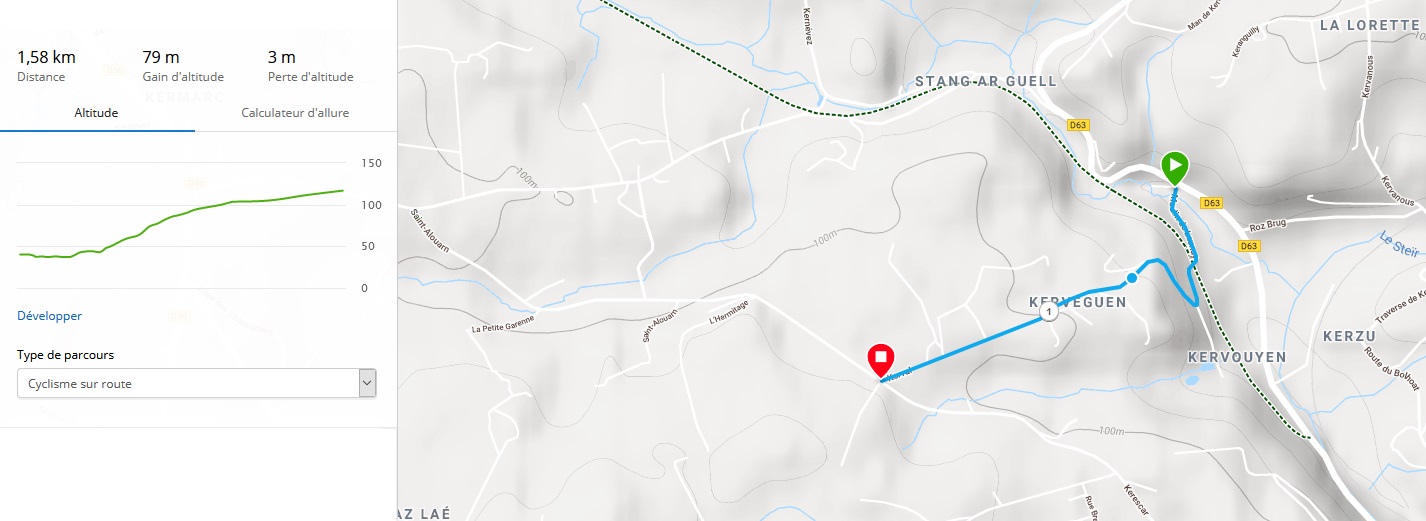Click the top D63 road sign
Viewport: 1426px width, 521px height.
[x=1077, y=125]
